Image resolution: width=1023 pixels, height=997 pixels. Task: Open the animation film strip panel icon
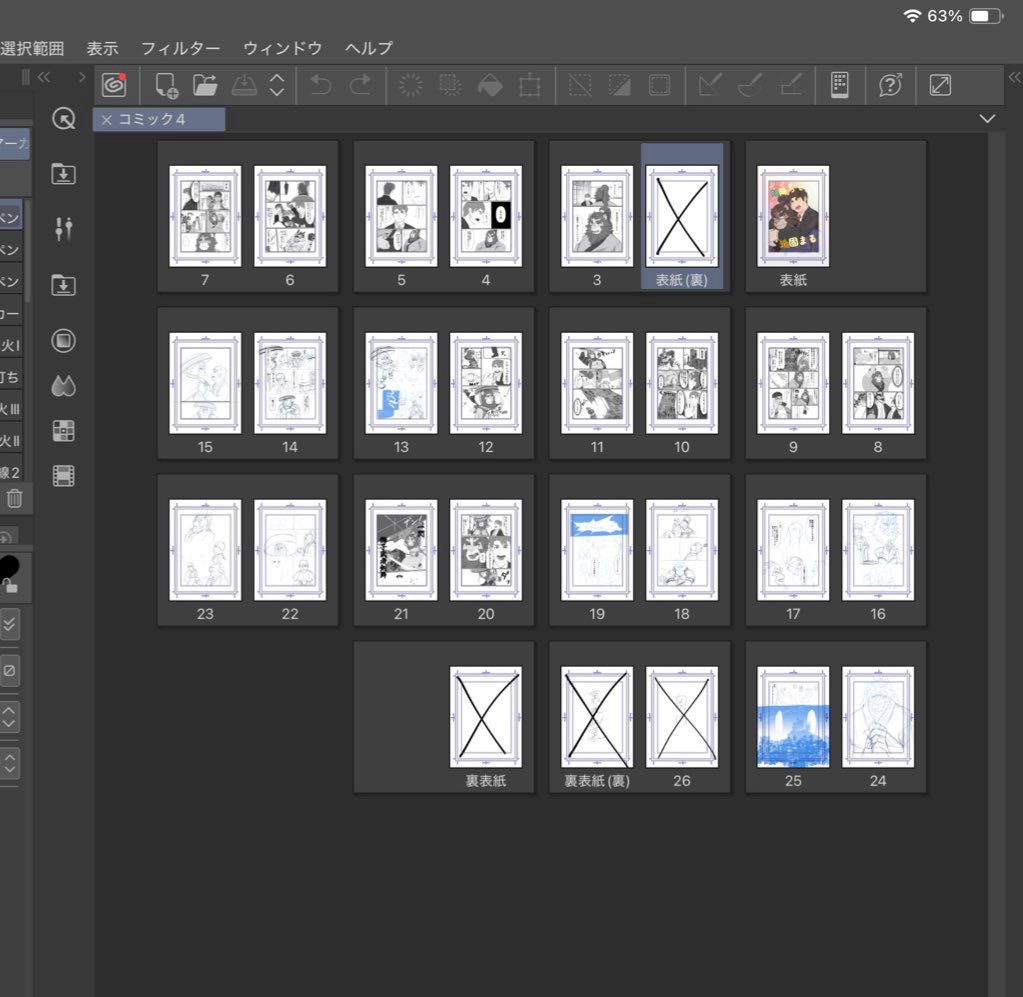[64, 476]
